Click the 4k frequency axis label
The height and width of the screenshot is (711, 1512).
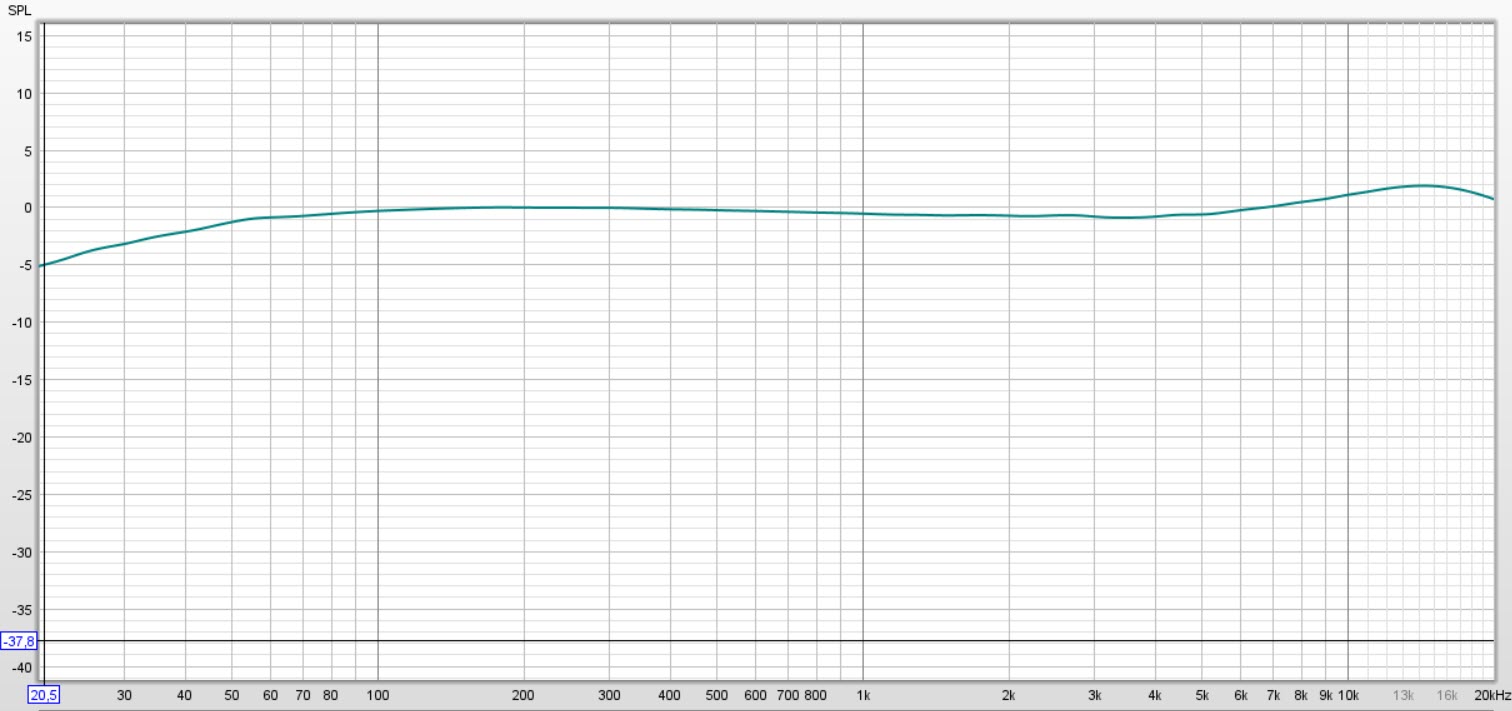coord(1155,695)
